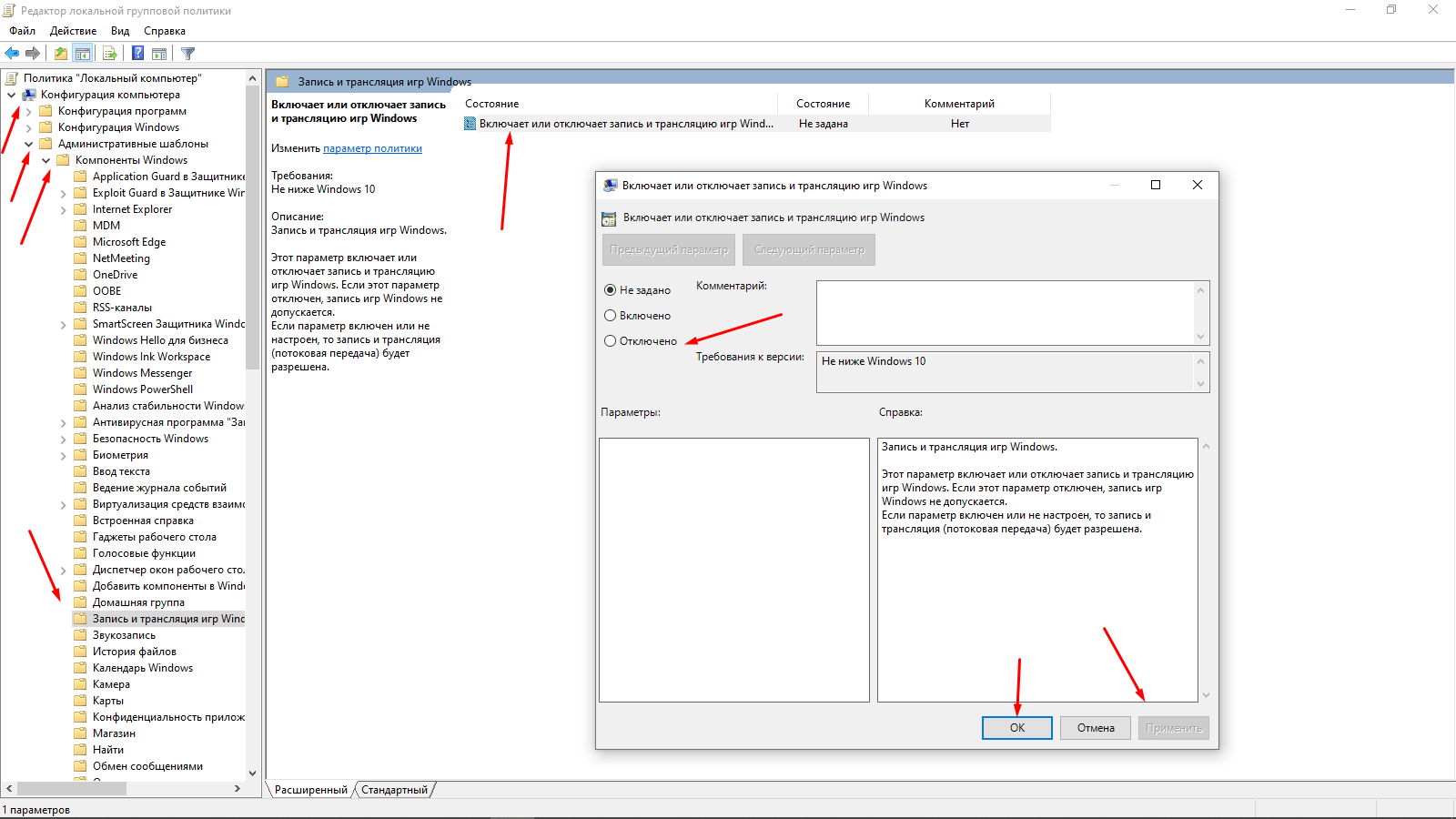The height and width of the screenshot is (819, 1456).
Task: Expand the Конфигурация Windows node
Action: pos(28,127)
